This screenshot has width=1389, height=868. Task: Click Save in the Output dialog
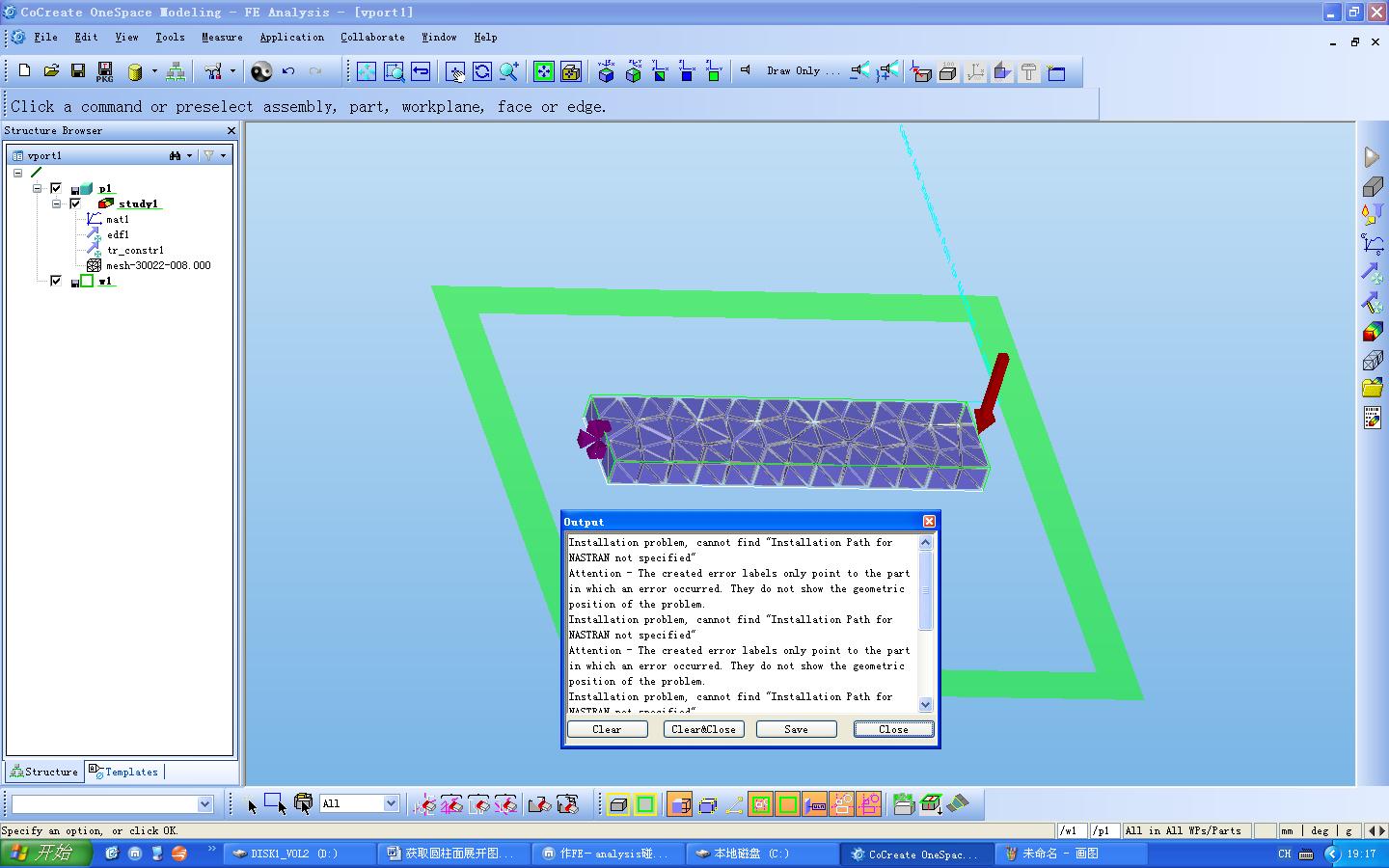[x=796, y=729]
